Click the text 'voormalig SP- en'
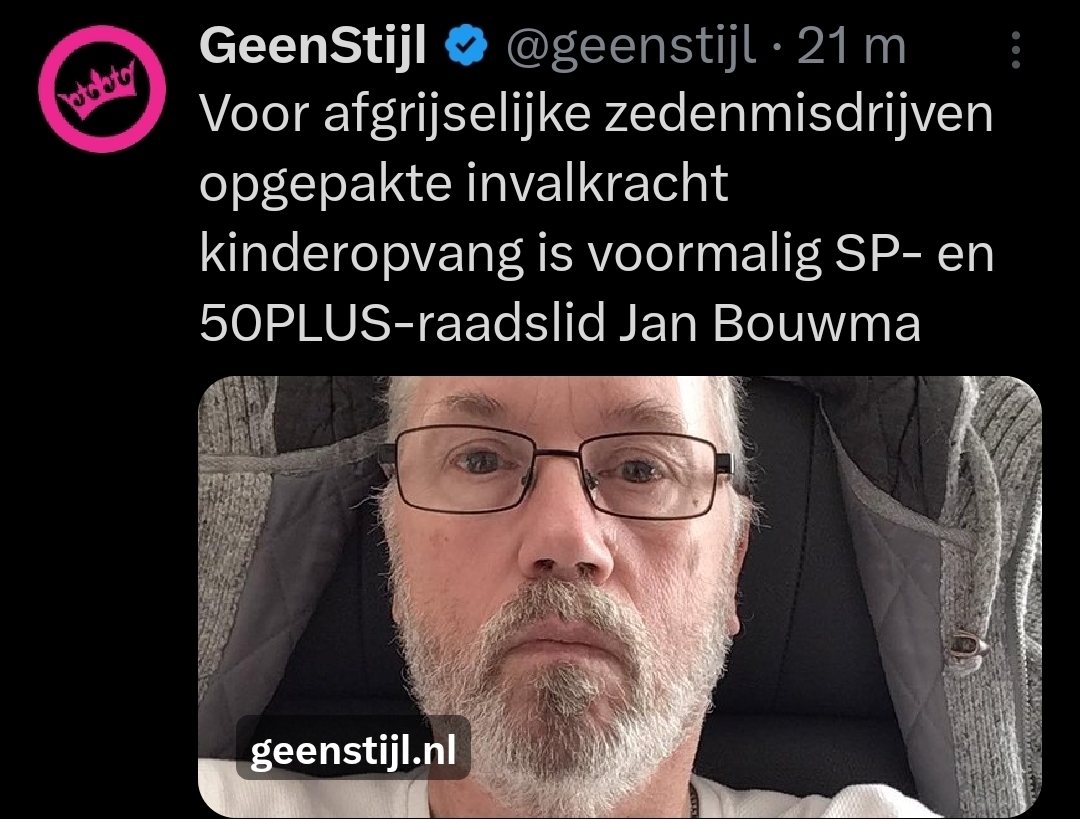This screenshot has width=1080, height=819. point(791,255)
